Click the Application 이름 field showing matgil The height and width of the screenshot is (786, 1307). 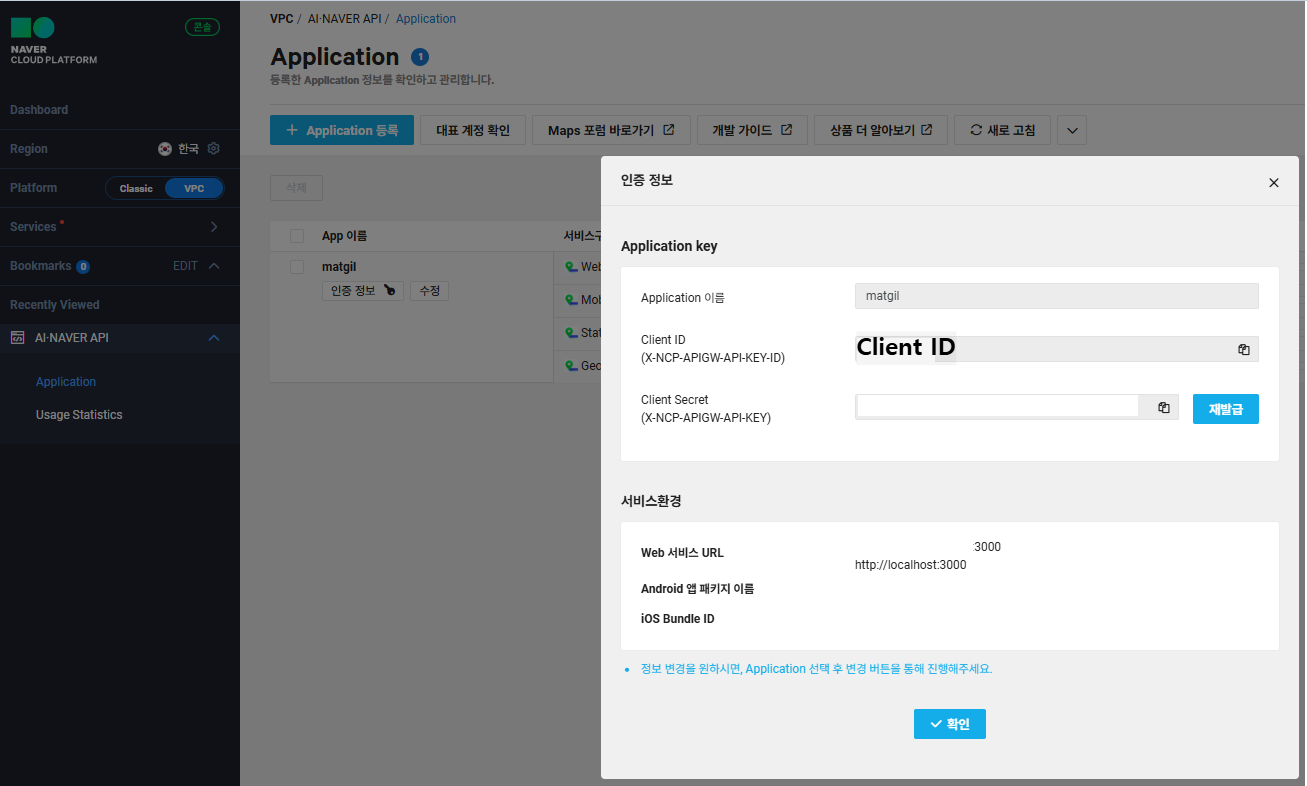[x=1057, y=296]
